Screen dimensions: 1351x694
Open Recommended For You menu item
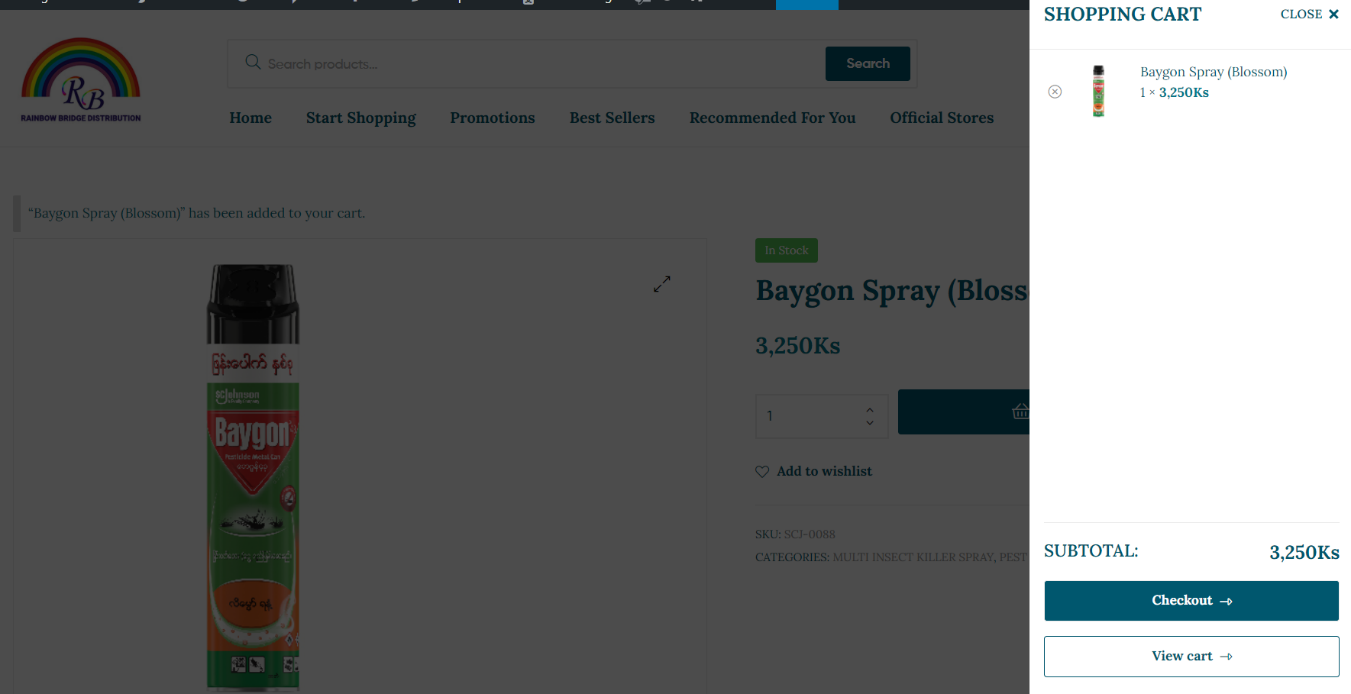click(772, 118)
